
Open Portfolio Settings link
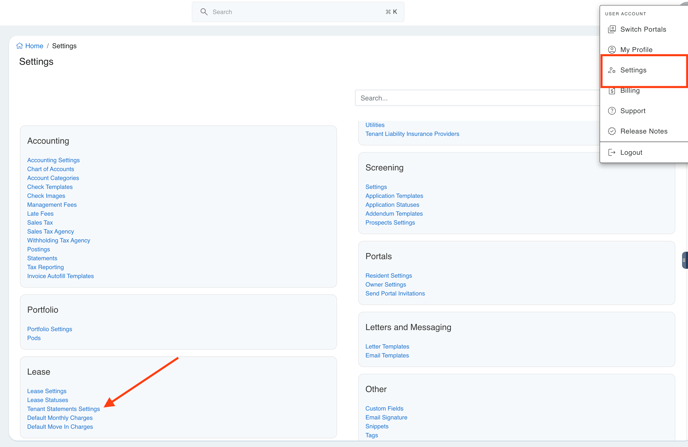pos(49,329)
